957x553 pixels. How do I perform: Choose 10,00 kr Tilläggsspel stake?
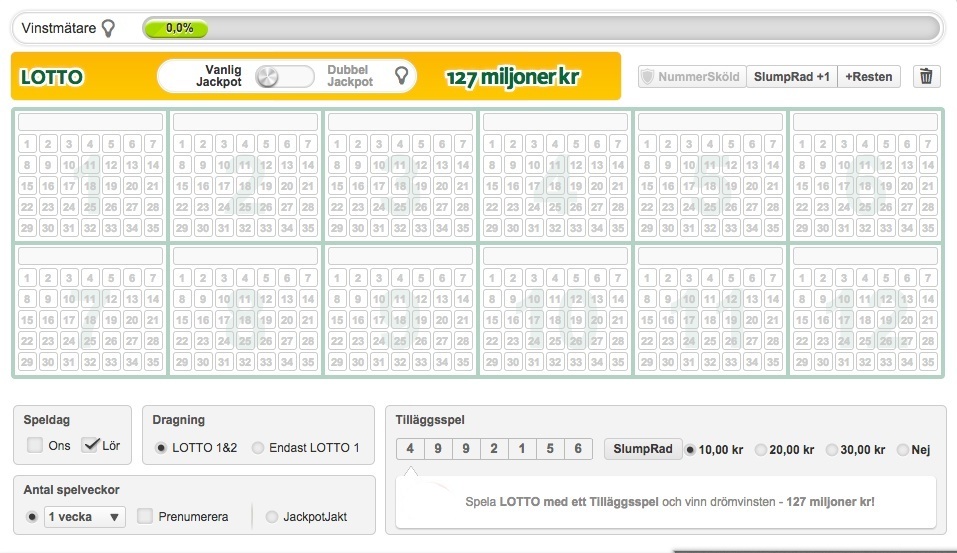pyautogui.click(x=690, y=450)
